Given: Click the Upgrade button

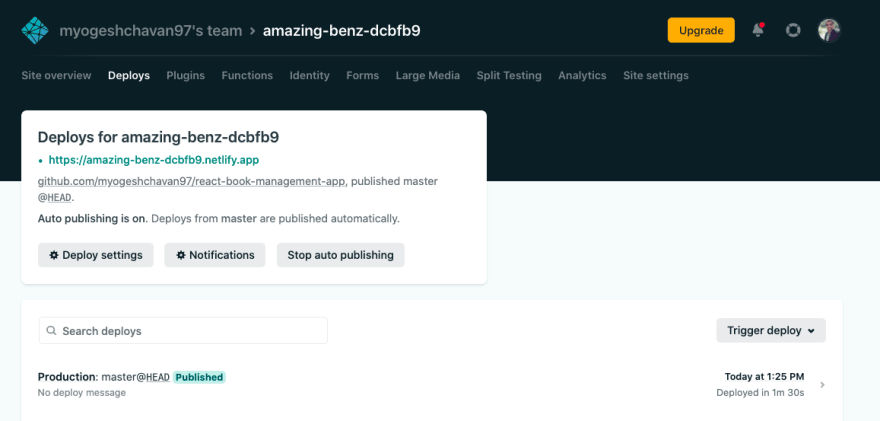Looking at the screenshot, I should coord(701,30).
